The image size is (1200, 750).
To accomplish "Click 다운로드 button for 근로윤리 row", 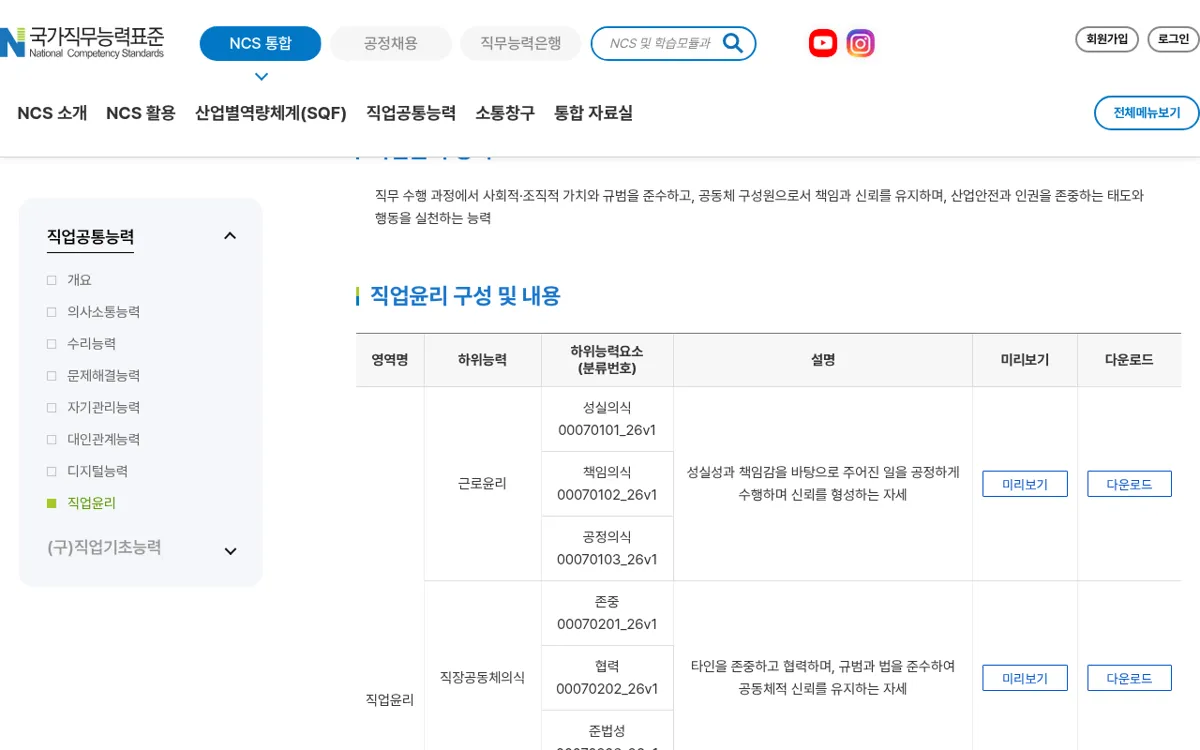I will (x=1129, y=484).
